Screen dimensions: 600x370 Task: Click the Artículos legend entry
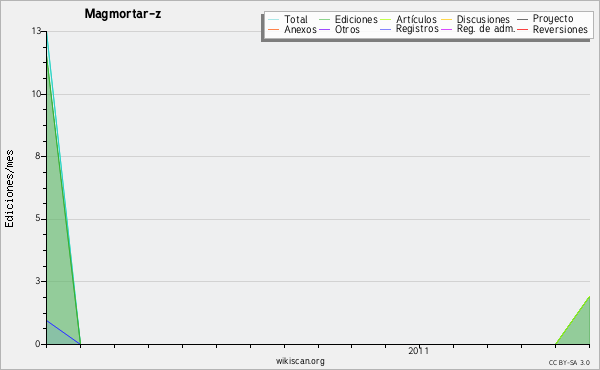pyautogui.click(x=408, y=19)
